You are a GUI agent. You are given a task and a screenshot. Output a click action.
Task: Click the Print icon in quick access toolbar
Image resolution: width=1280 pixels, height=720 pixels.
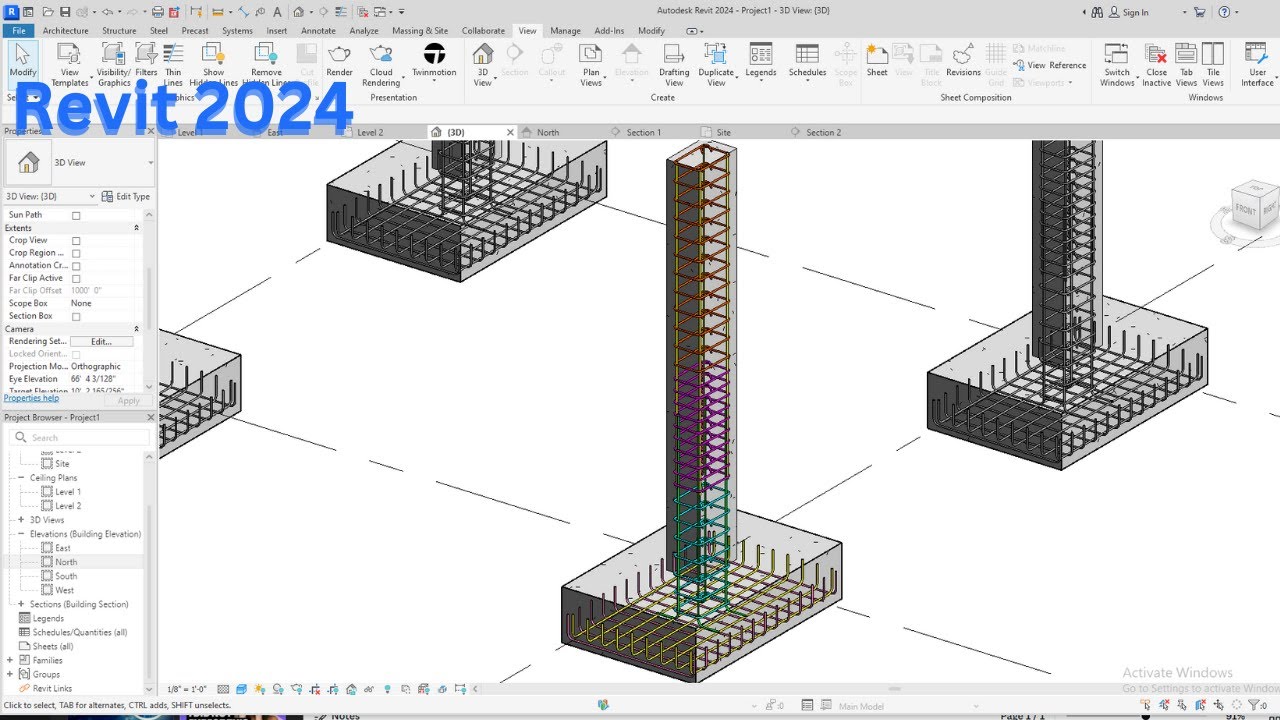(157, 12)
